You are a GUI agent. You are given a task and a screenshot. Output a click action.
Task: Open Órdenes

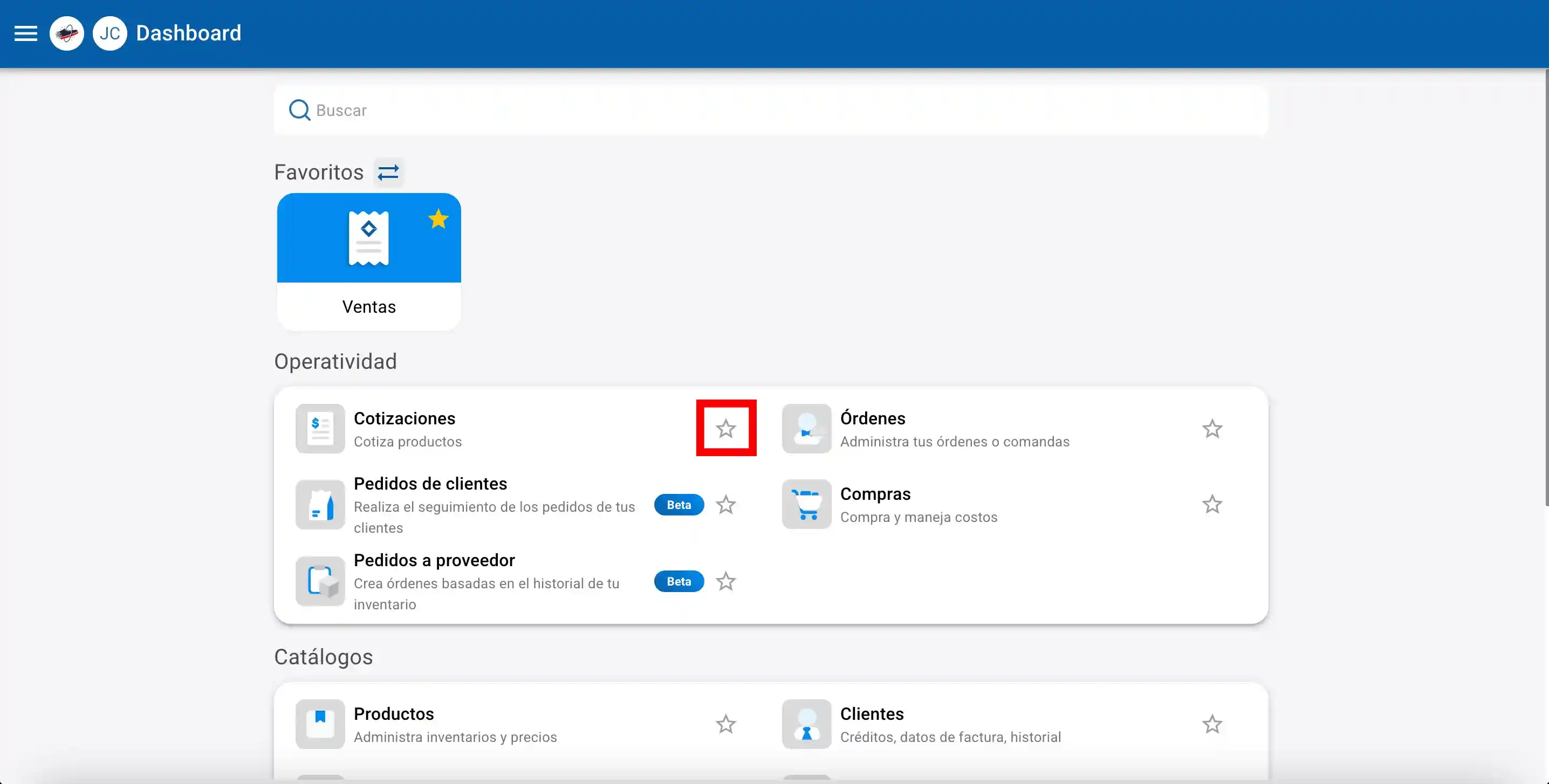873,418
